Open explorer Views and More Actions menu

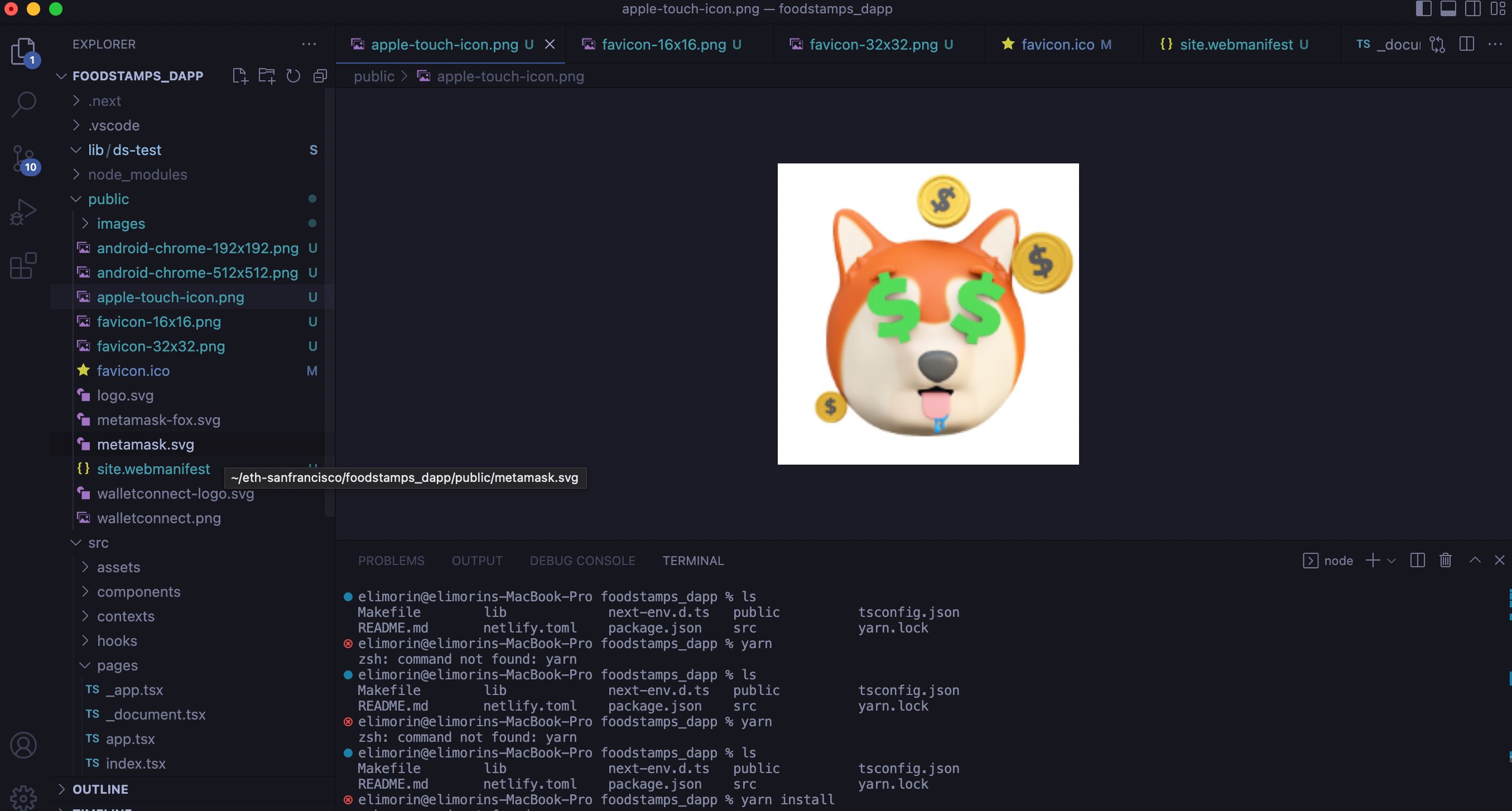point(309,45)
